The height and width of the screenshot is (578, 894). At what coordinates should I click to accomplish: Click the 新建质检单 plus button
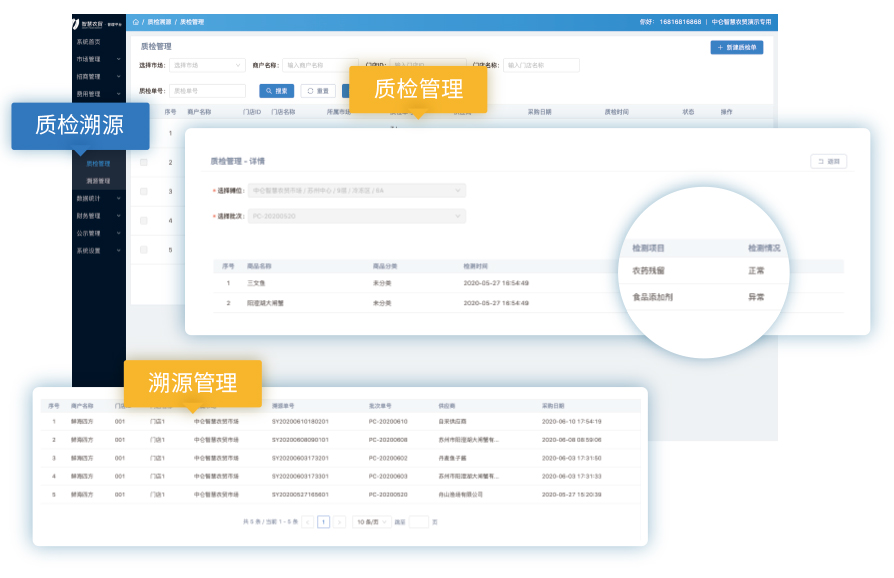tap(737, 47)
